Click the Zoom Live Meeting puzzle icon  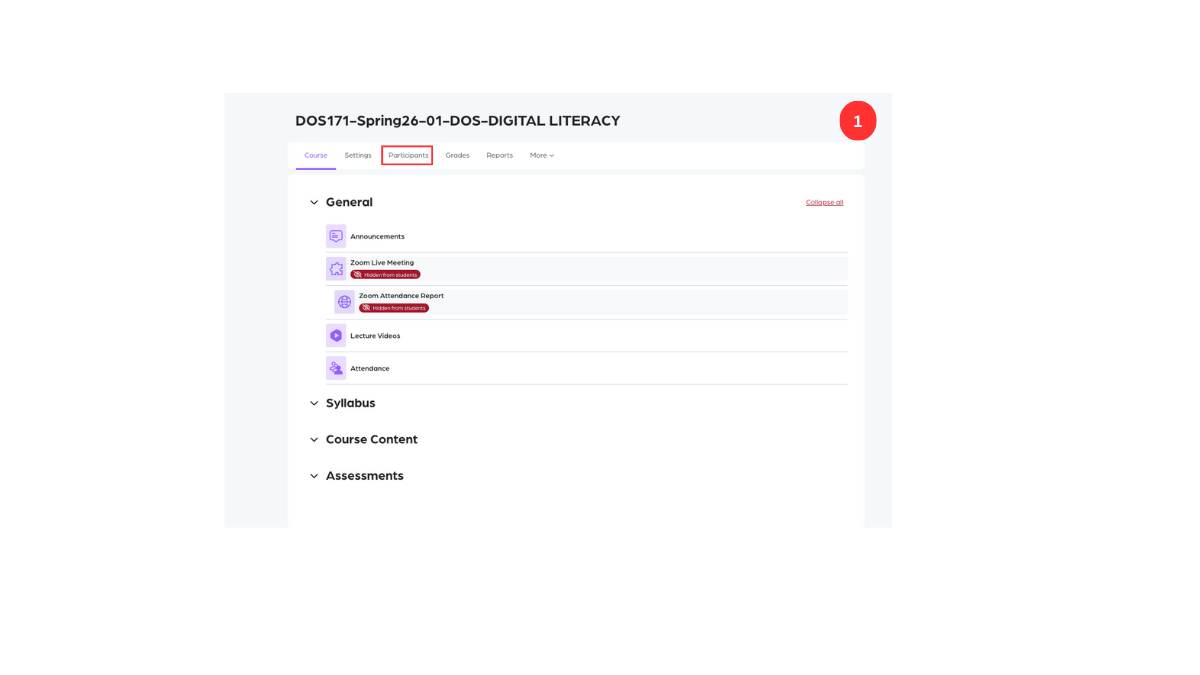coord(336,269)
